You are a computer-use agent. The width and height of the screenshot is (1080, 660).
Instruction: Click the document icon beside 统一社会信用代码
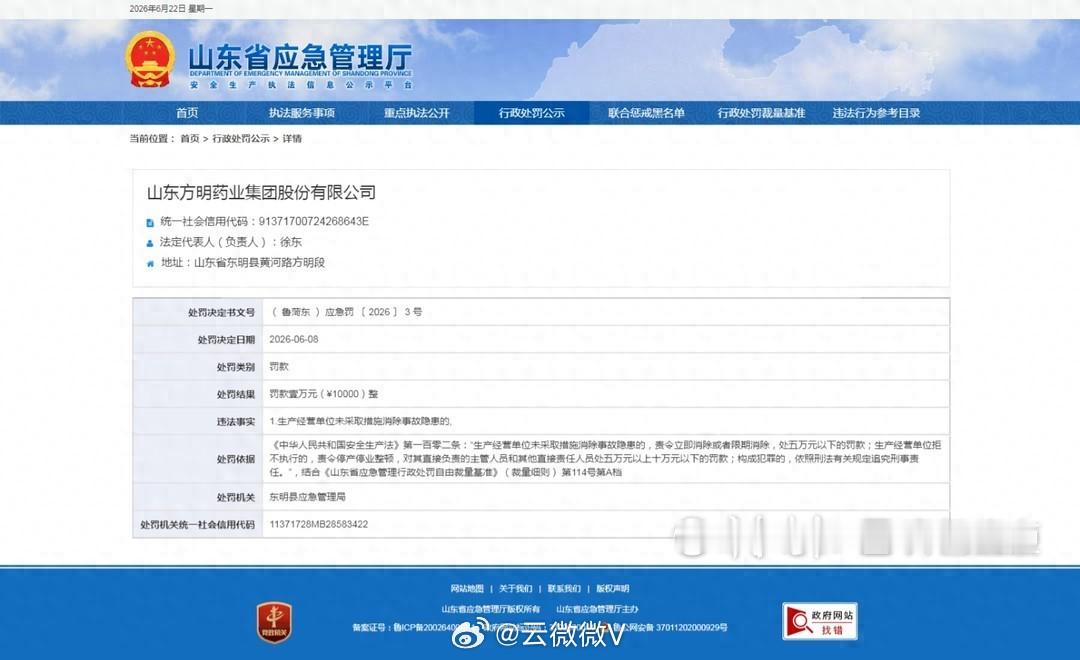(150, 223)
